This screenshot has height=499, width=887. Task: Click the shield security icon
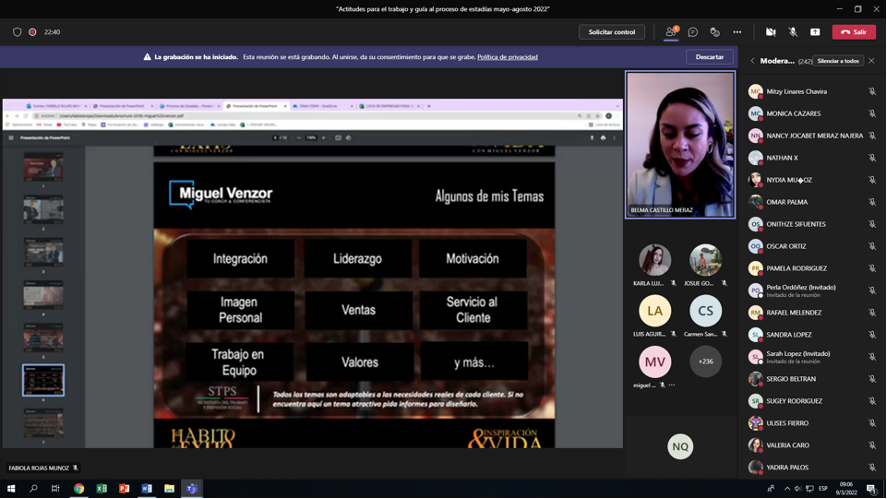pyautogui.click(x=17, y=32)
